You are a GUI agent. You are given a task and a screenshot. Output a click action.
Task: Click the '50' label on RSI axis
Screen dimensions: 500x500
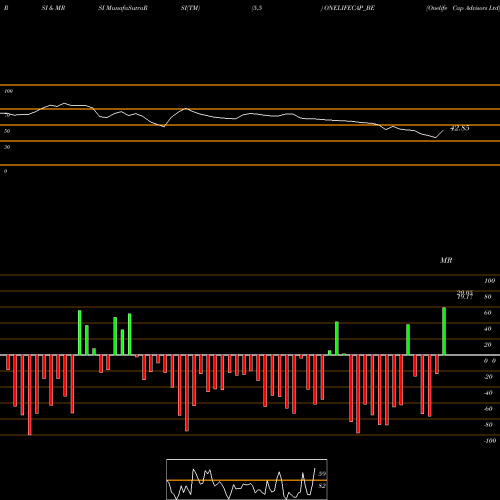[x=7, y=131]
